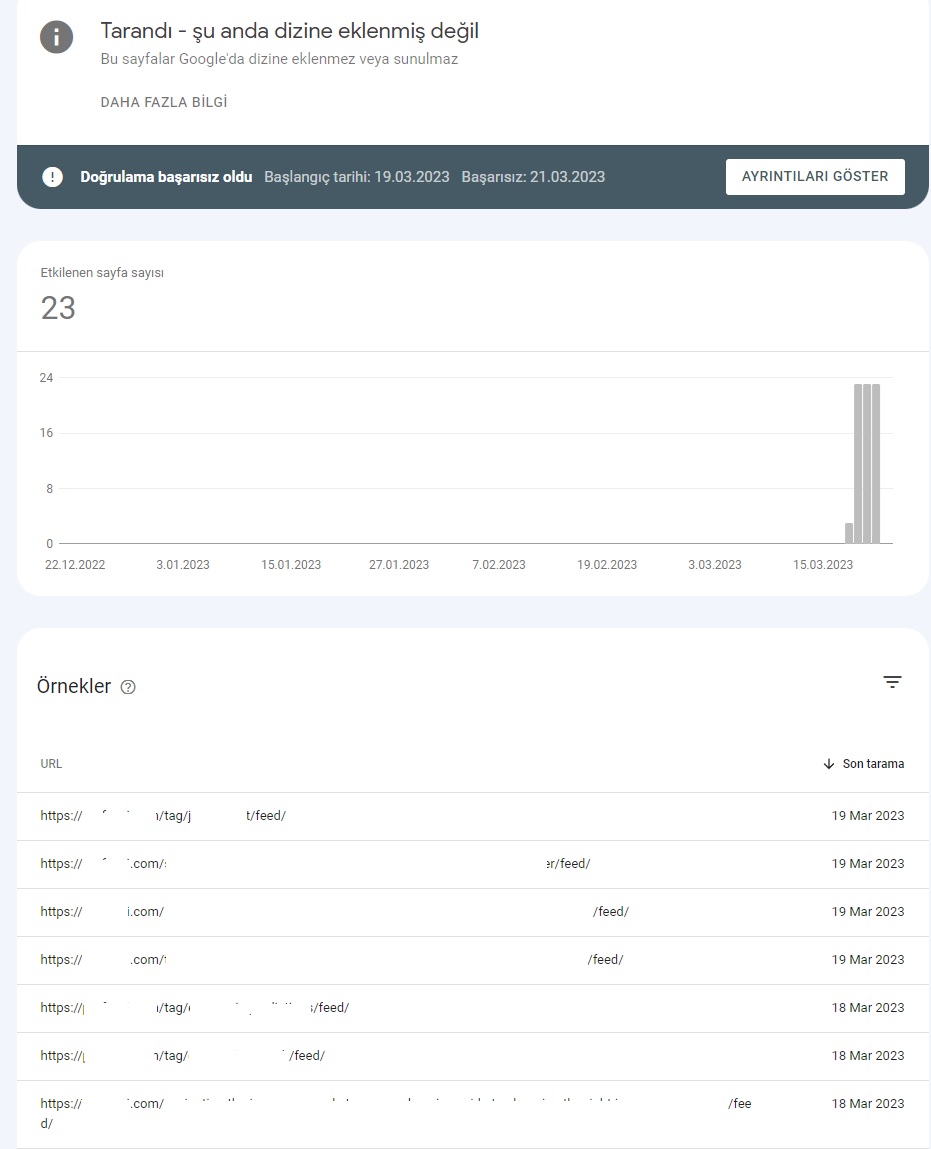The width and height of the screenshot is (931, 1149).
Task: Click the info icon beside the page title
Action: tap(56, 37)
